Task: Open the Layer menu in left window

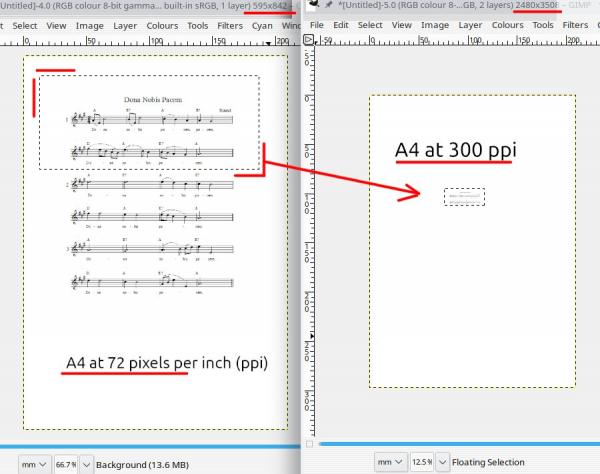Action: coord(125,26)
